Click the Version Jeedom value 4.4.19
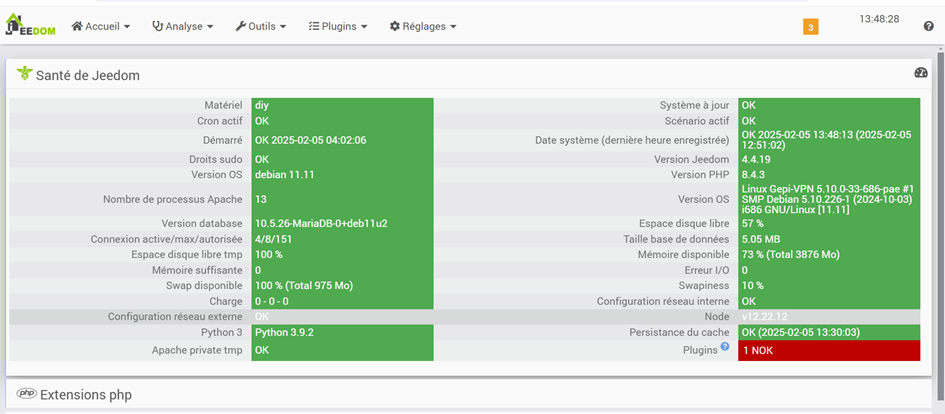The height and width of the screenshot is (414, 945). point(756,160)
